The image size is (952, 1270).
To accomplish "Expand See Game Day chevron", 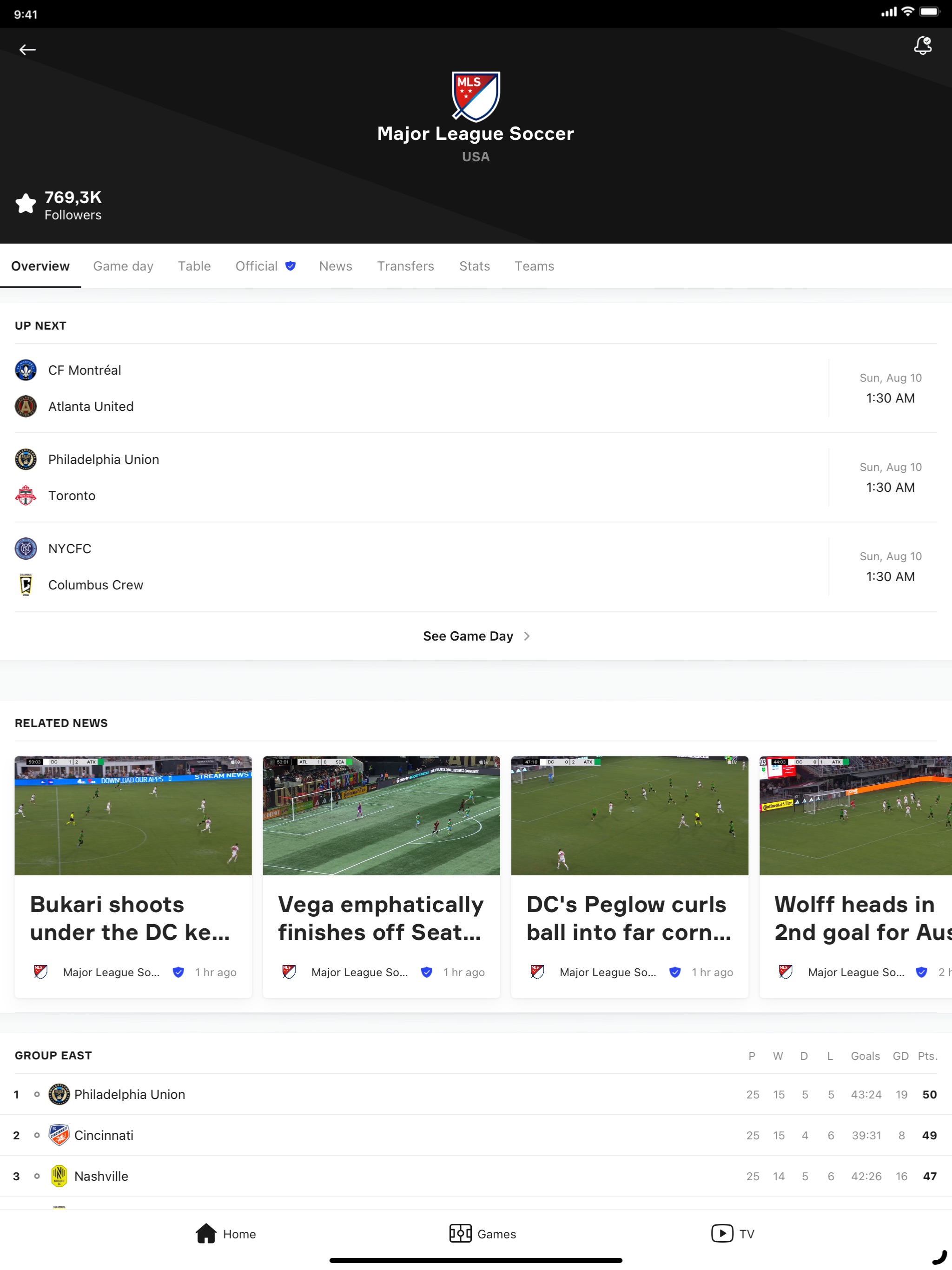I will [x=527, y=636].
